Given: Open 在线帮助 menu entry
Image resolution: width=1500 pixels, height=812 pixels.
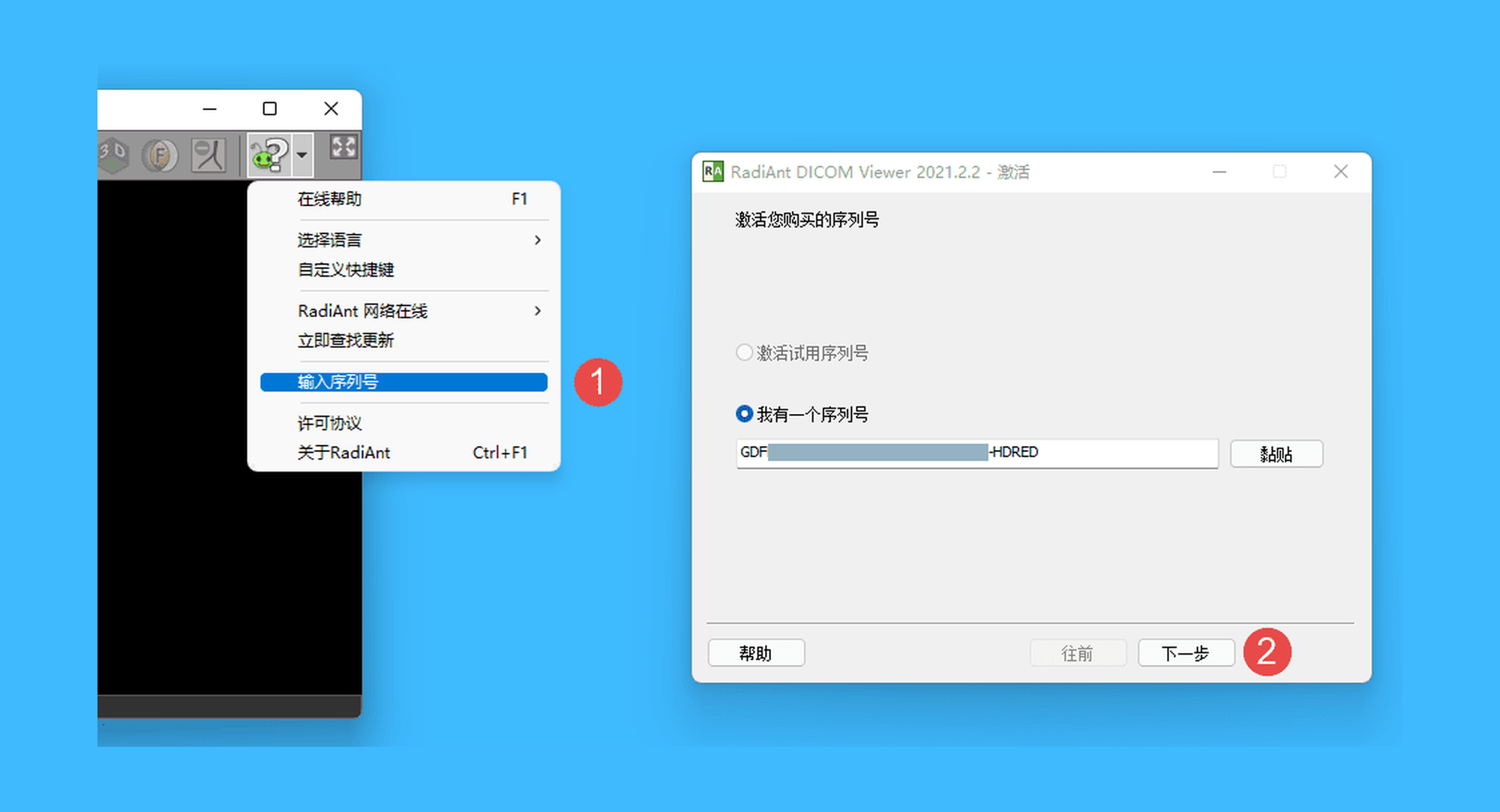Looking at the screenshot, I should [403, 199].
